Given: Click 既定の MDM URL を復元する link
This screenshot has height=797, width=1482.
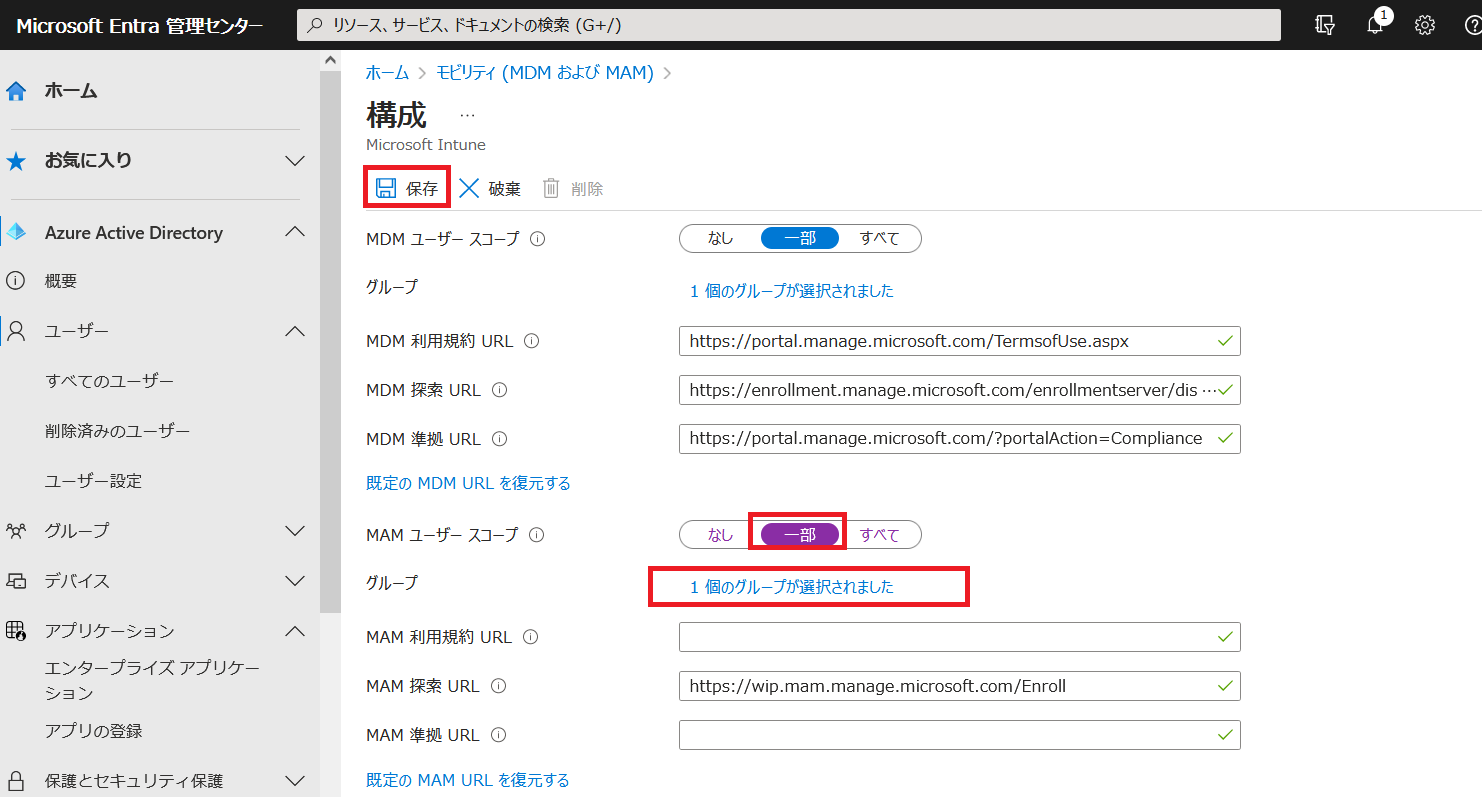Looking at the screenshot, I should pyautogui.click(x=469, y=483).
